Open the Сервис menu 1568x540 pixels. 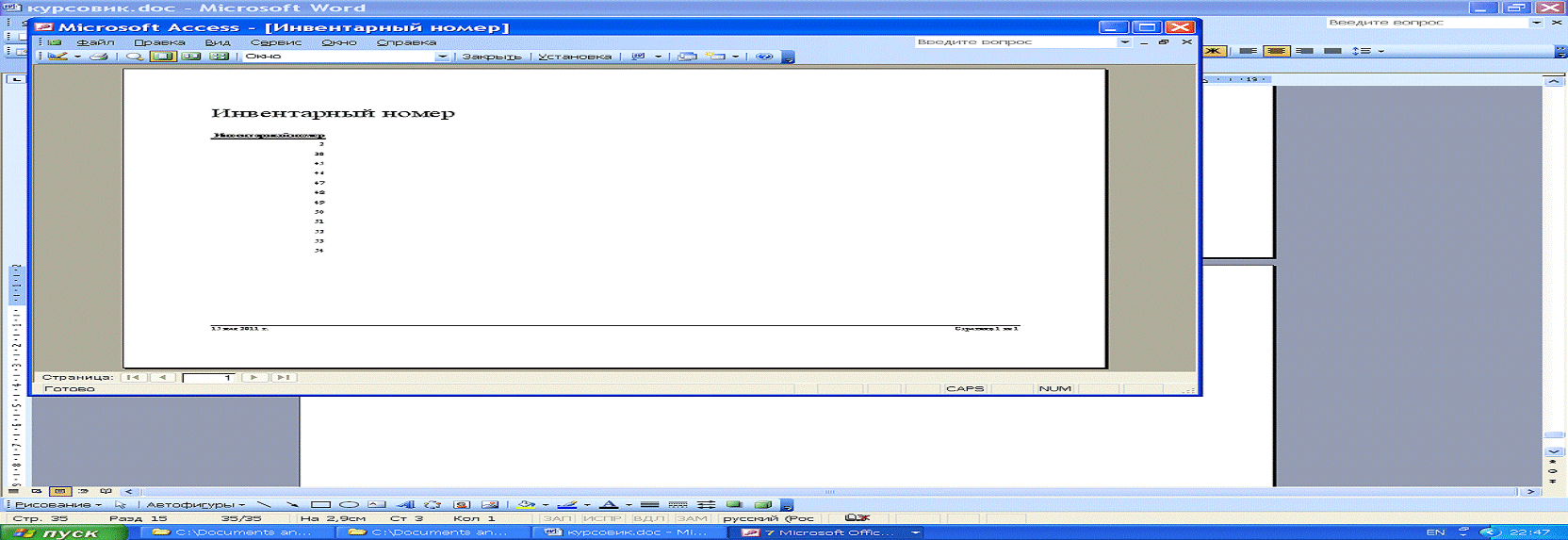(x=276, y=42)
